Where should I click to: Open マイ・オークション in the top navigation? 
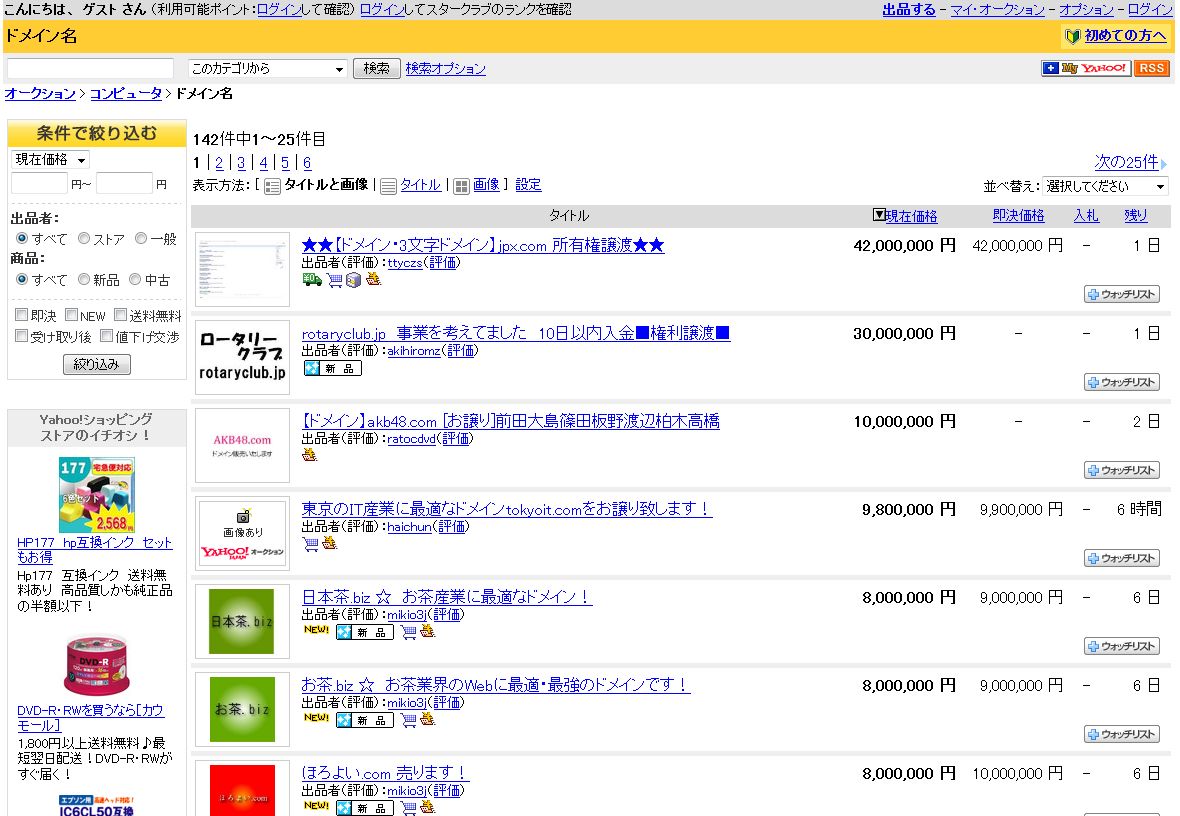point(997,10)
